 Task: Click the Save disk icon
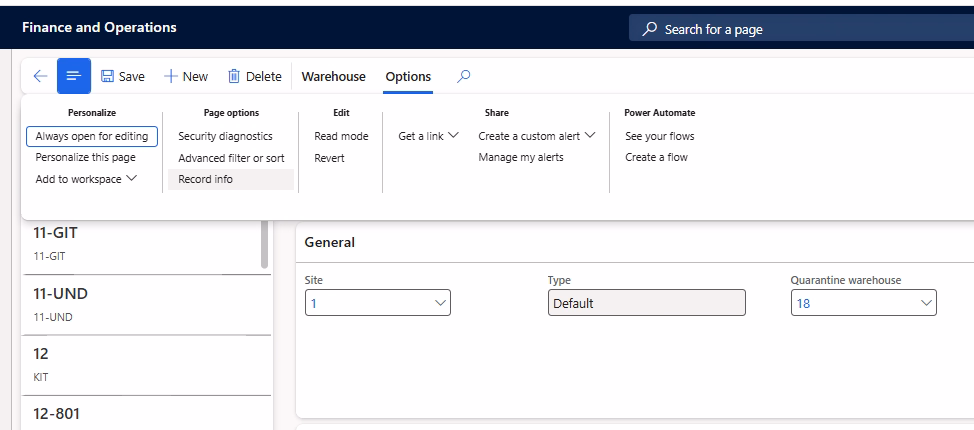coord(107,76)
